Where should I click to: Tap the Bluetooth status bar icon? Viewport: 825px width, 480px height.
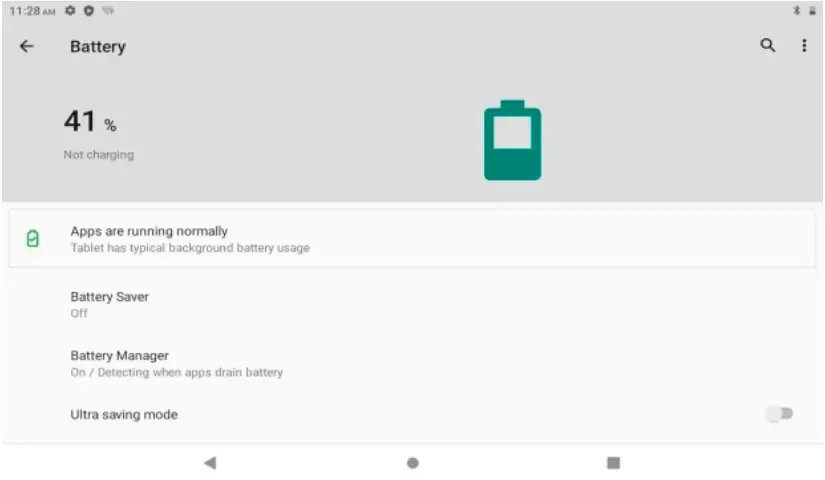click(797, 11)
